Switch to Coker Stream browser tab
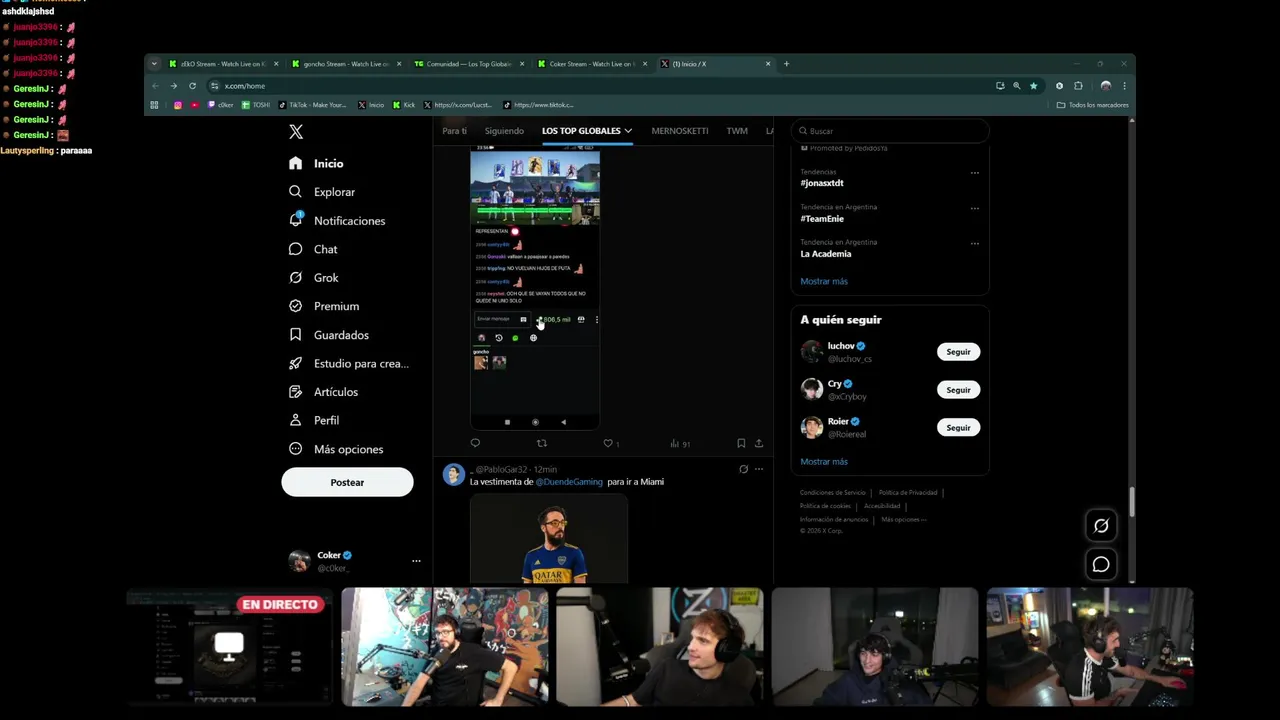This screenshot has width=1280, height=720. point(592,64)
